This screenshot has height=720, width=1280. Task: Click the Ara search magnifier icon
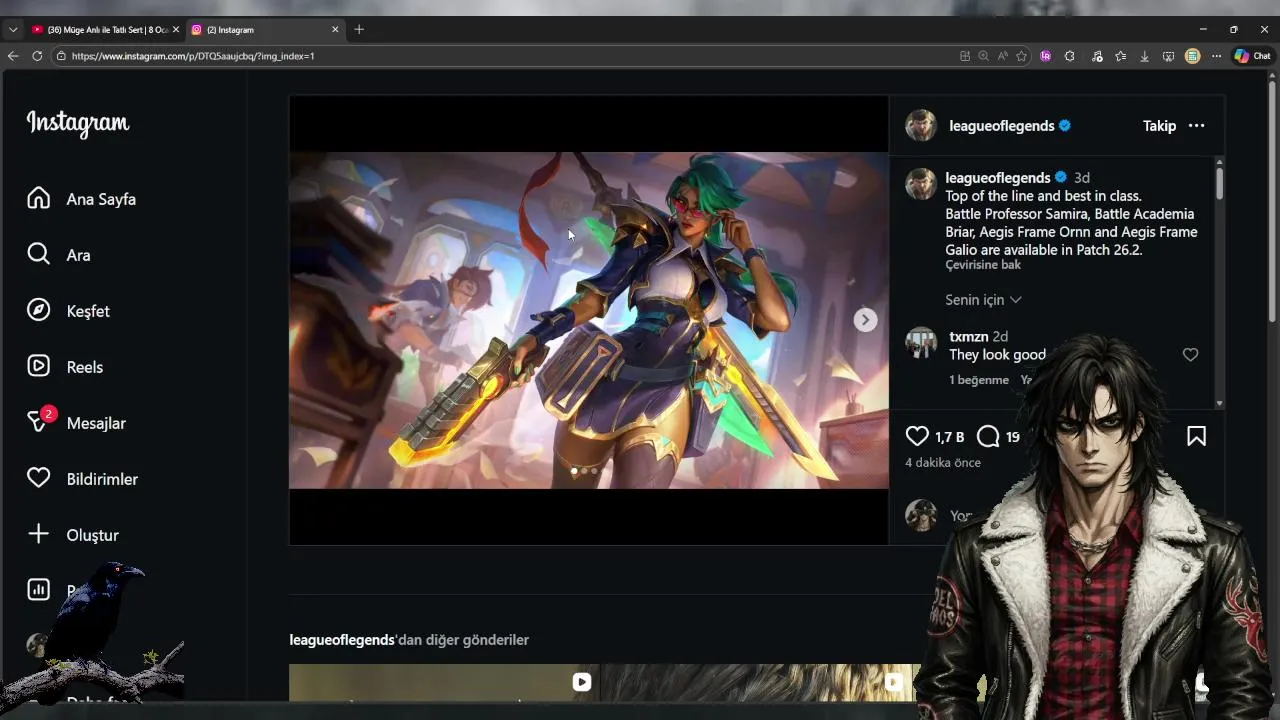(x=38, y=254)
